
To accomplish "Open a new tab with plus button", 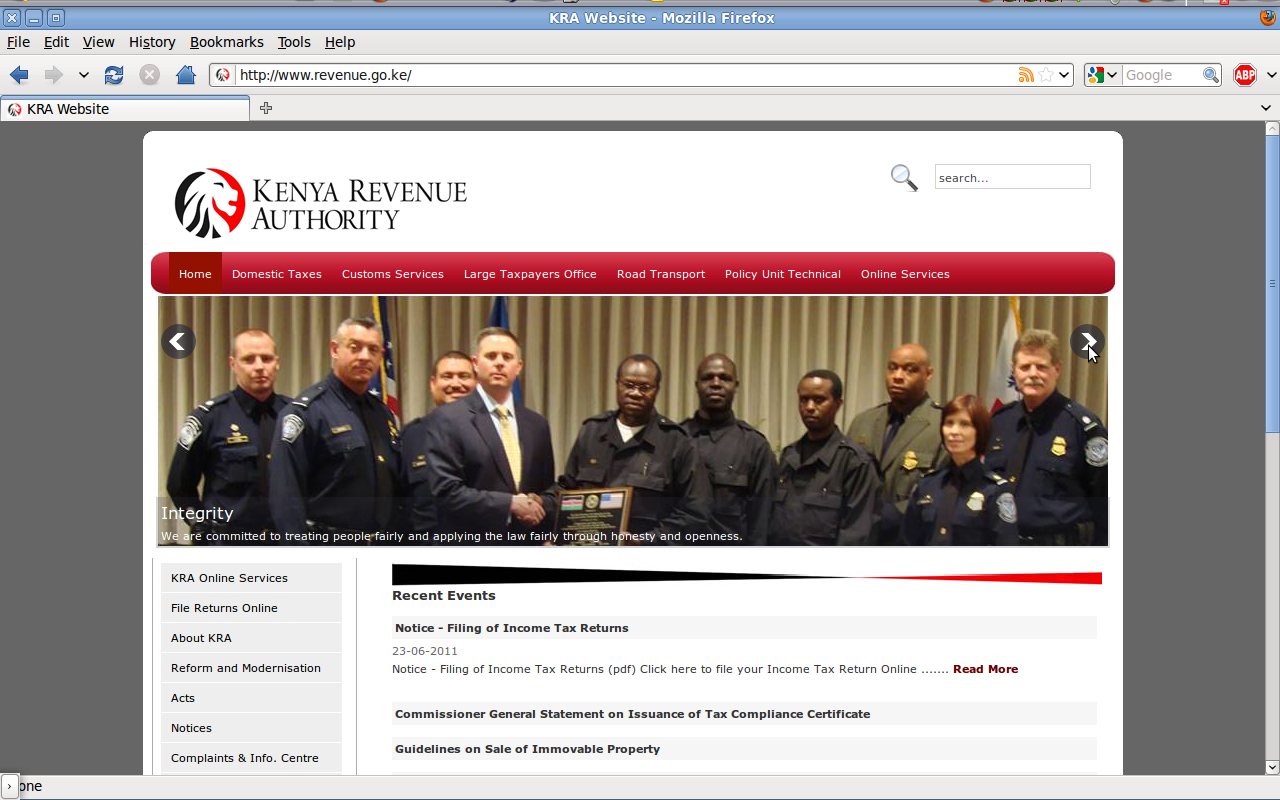I will click(265, 108).
